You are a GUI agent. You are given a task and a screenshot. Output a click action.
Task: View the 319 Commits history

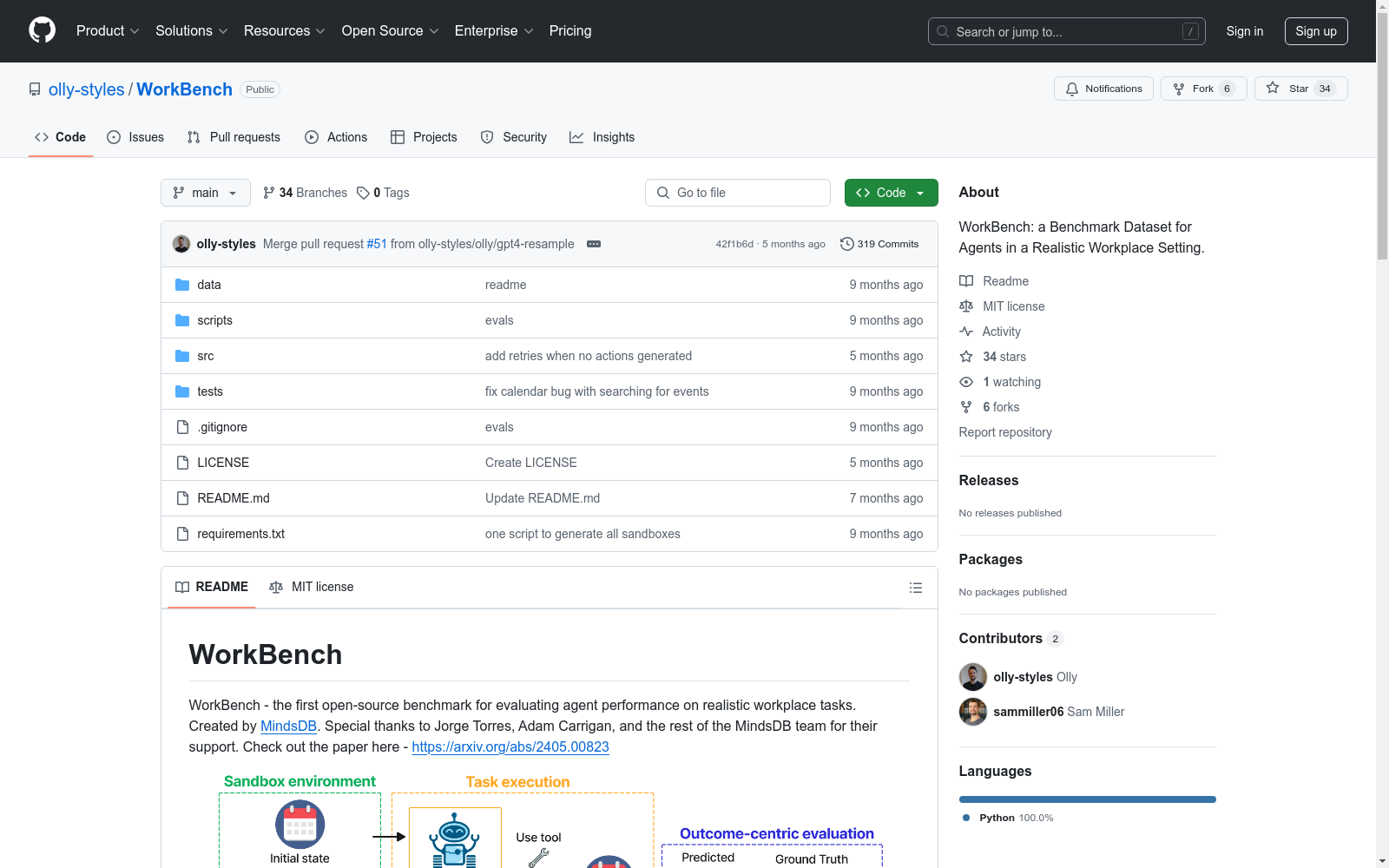(x=879, y=244)
